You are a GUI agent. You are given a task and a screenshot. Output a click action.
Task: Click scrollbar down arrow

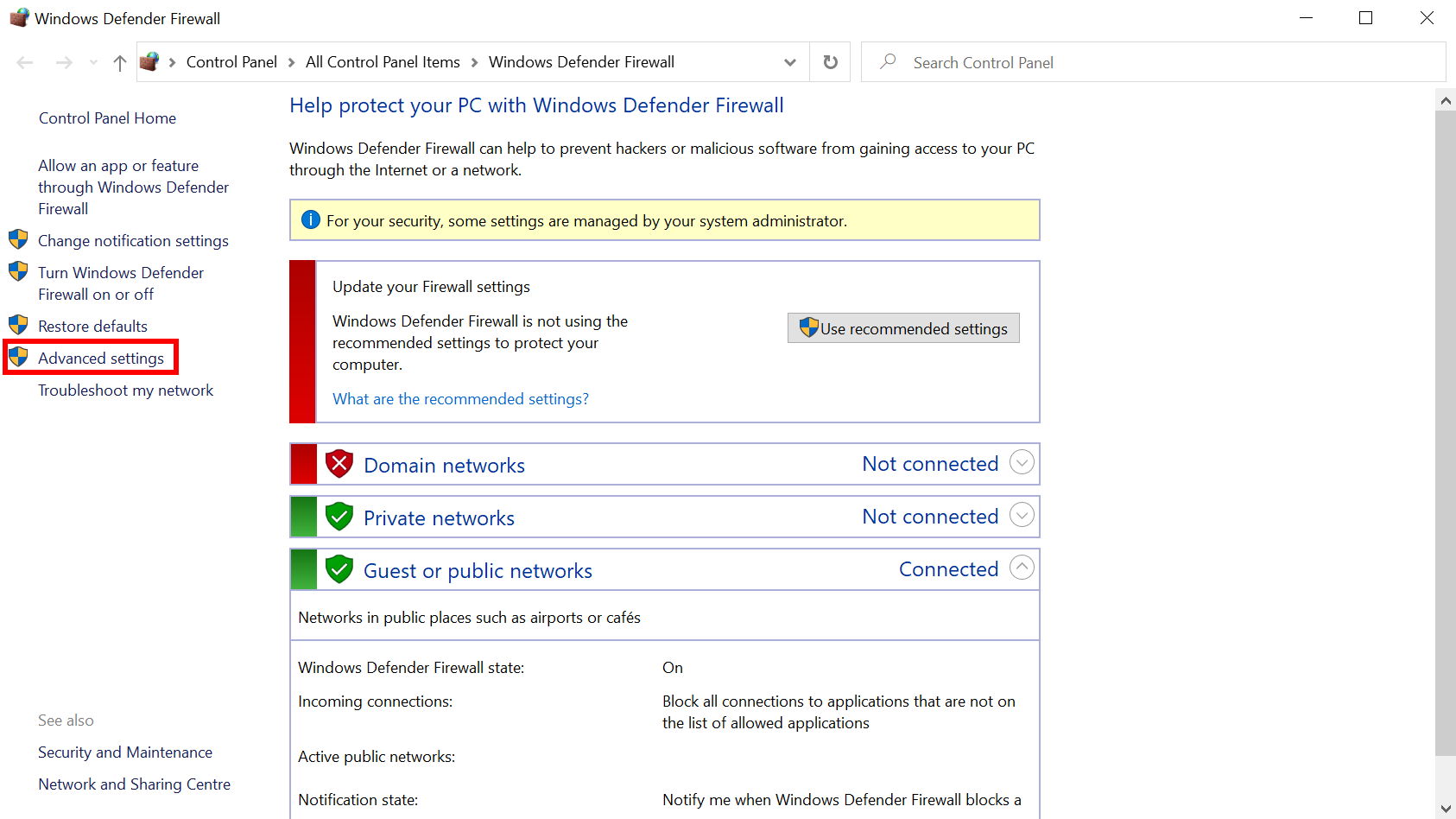pos(1446,809)
